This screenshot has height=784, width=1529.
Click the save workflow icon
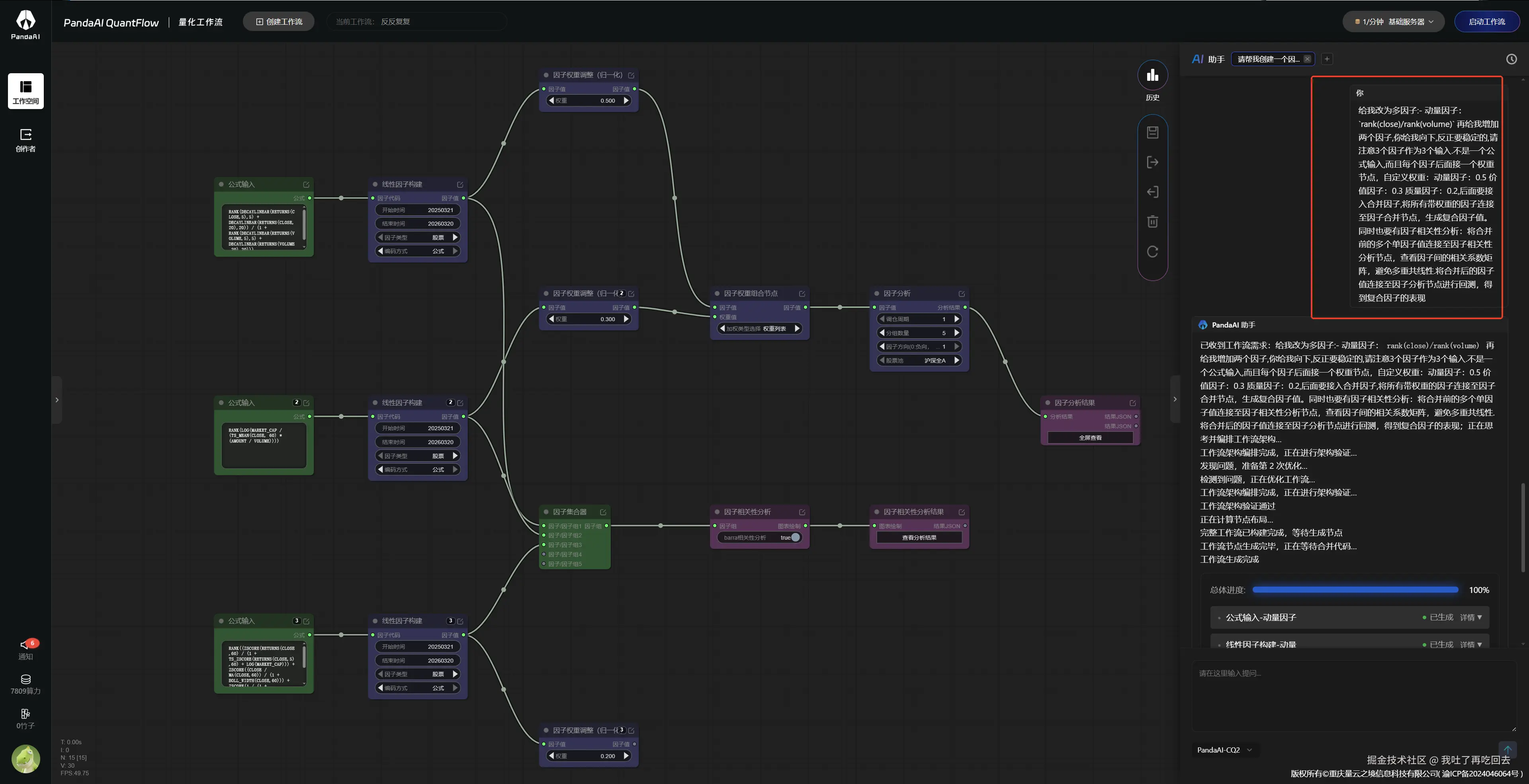[x=1152, y=132]
